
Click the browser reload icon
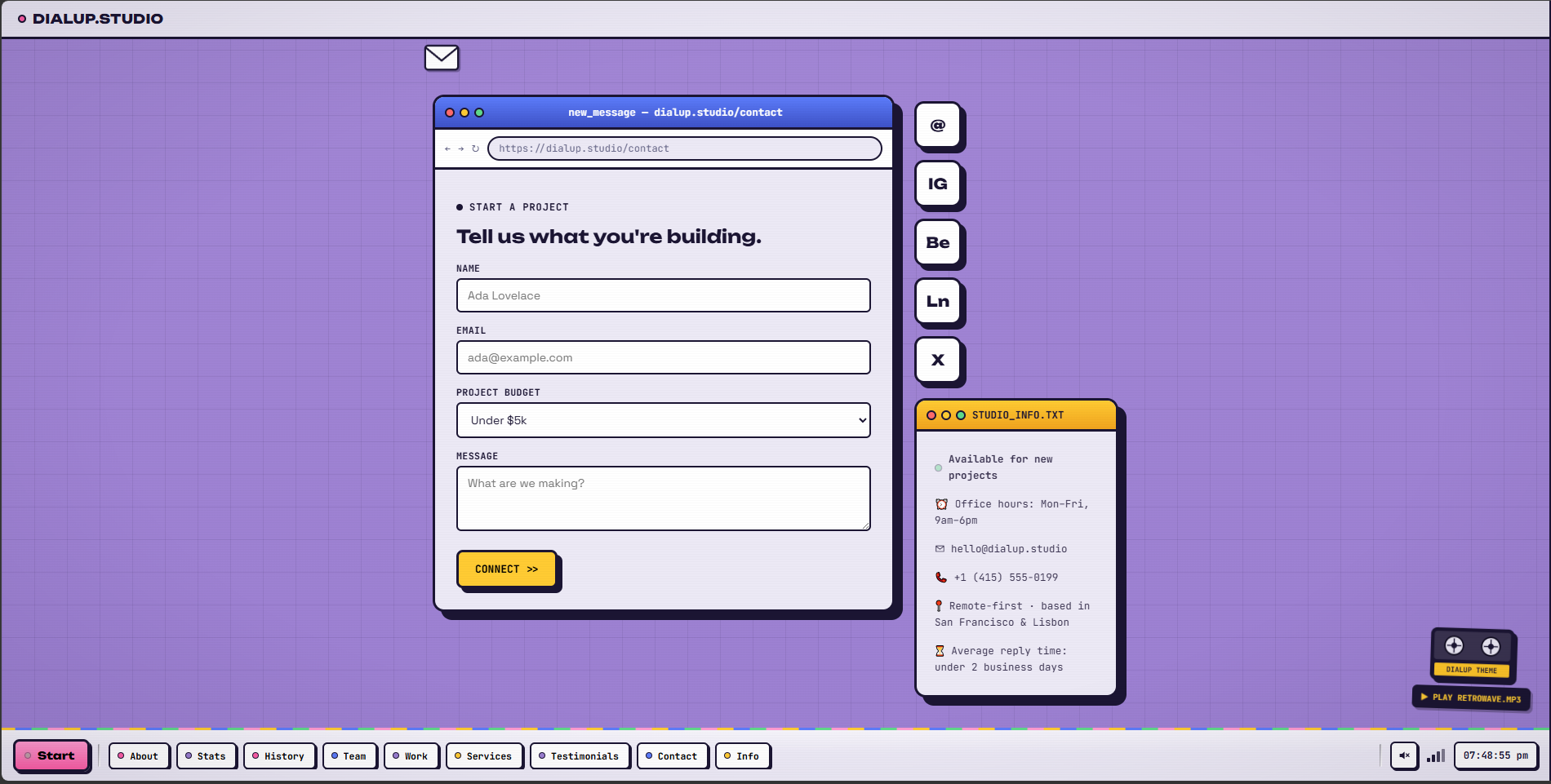[475, 148]
